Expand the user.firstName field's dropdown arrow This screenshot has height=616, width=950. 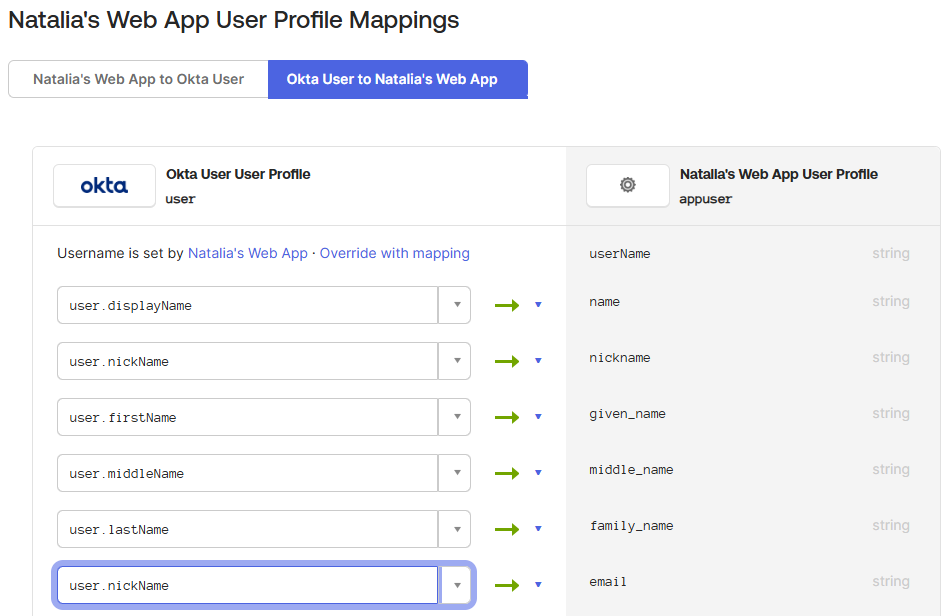[454, 417]
